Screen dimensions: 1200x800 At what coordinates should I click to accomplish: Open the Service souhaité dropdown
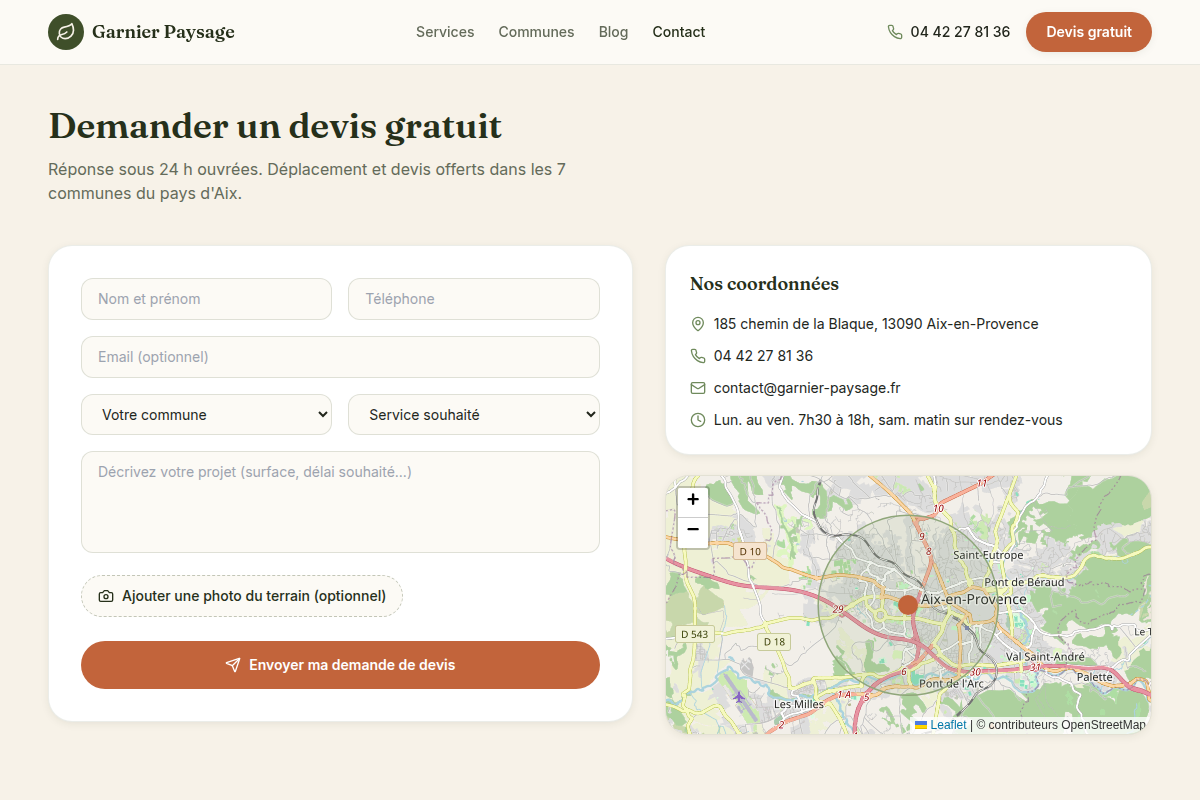[x=474, y=415]
